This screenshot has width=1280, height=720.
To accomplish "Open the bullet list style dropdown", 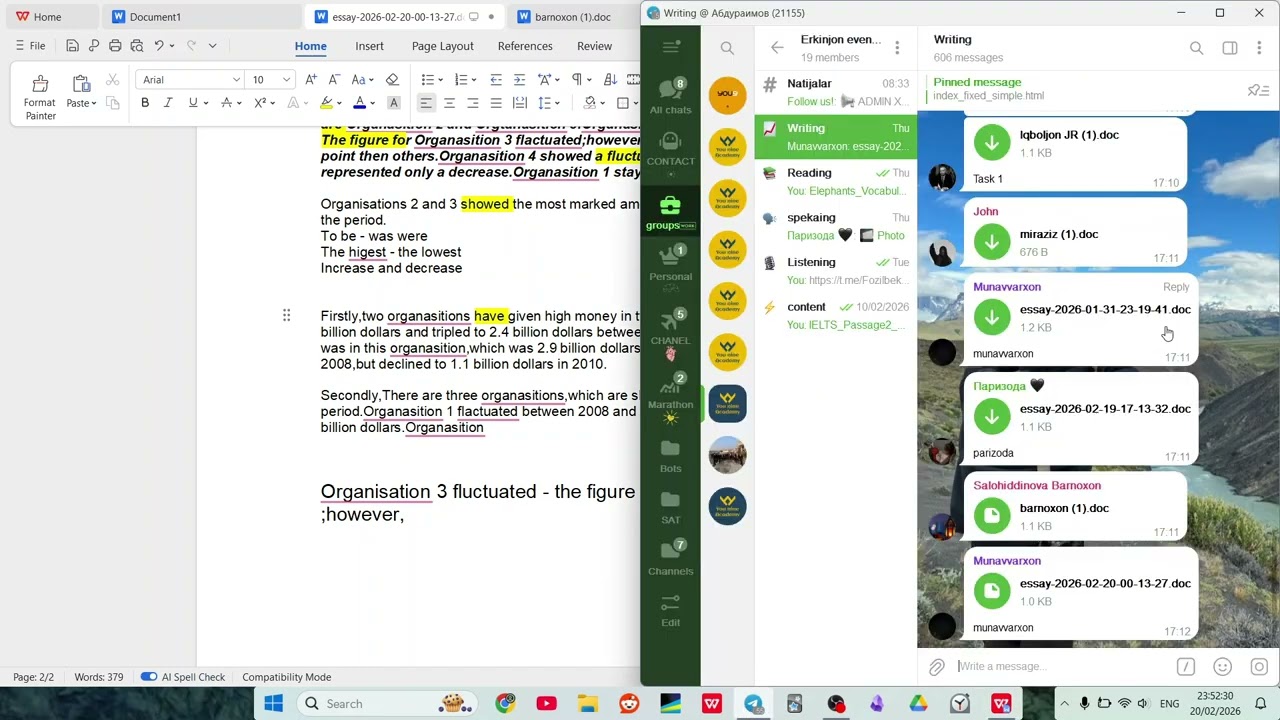I will pyautogui.click(x=441, y=80).
